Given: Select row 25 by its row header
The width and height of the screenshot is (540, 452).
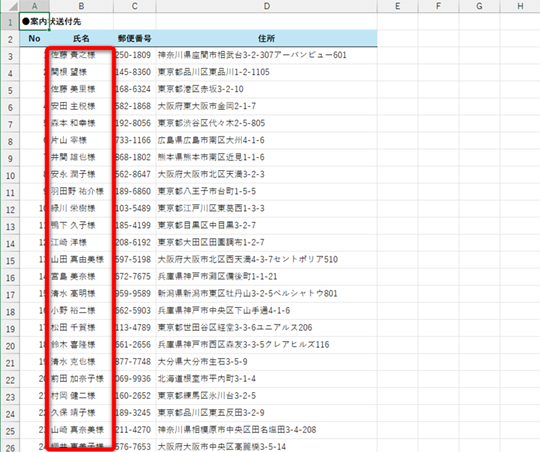Looking at the screenshot, I should 10,431.
